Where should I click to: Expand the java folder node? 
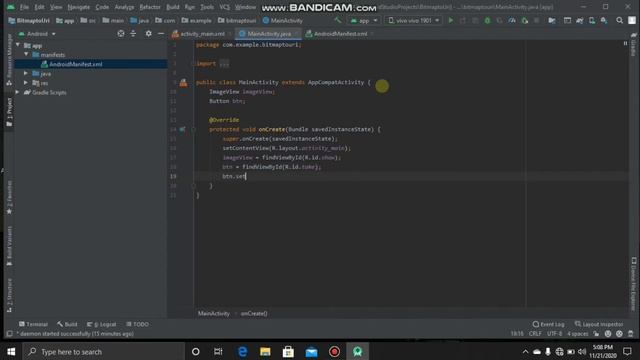point(26,73)
